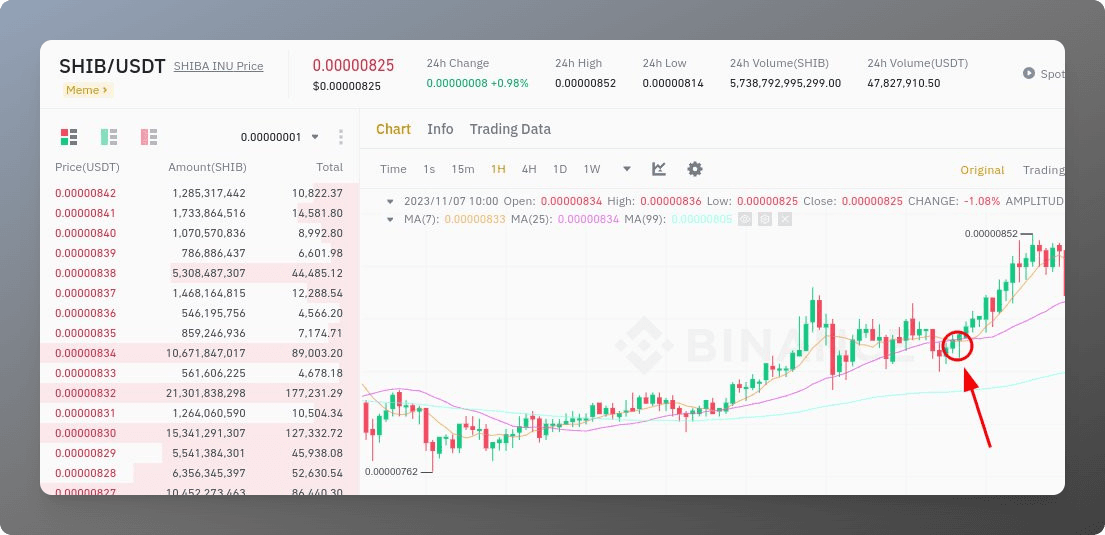Set chart interval to 1D
The image size is (1105, 535).
(560, 169)
